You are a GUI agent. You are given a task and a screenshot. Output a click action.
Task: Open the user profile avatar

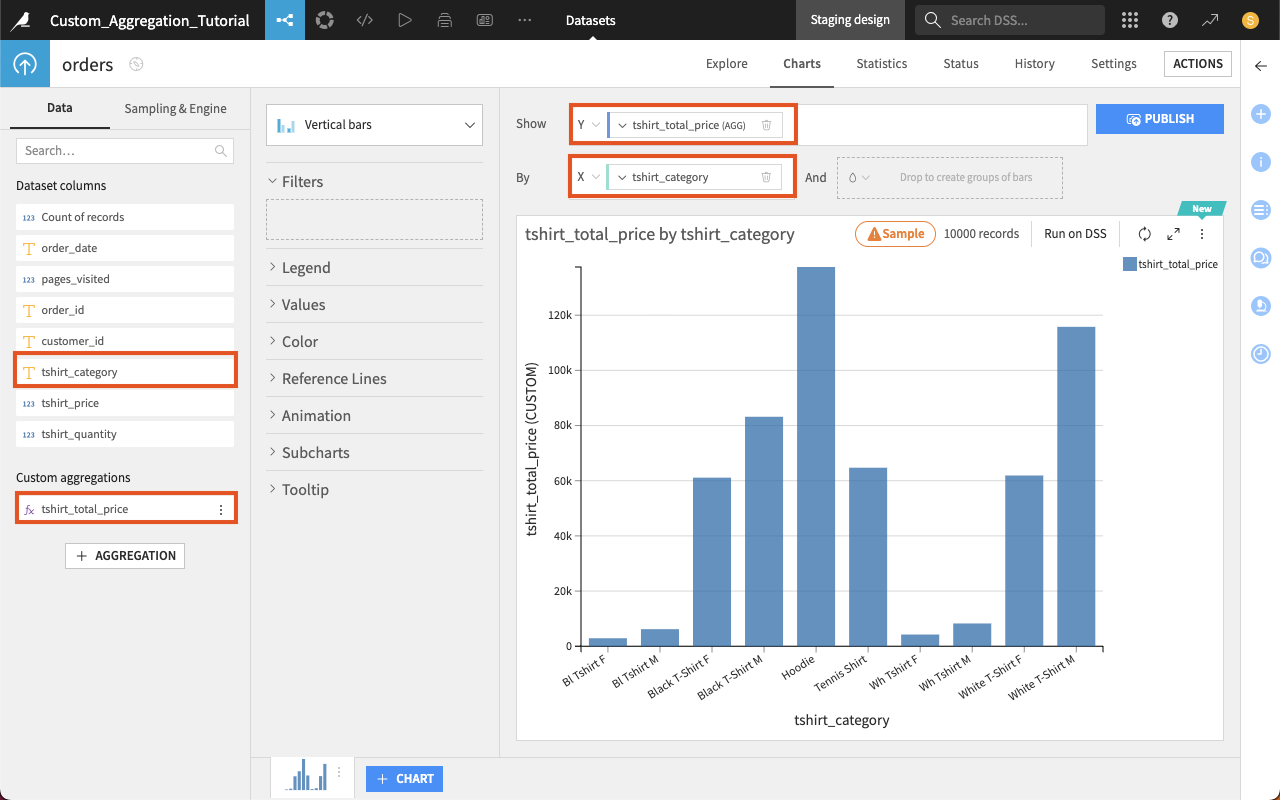1250,20
